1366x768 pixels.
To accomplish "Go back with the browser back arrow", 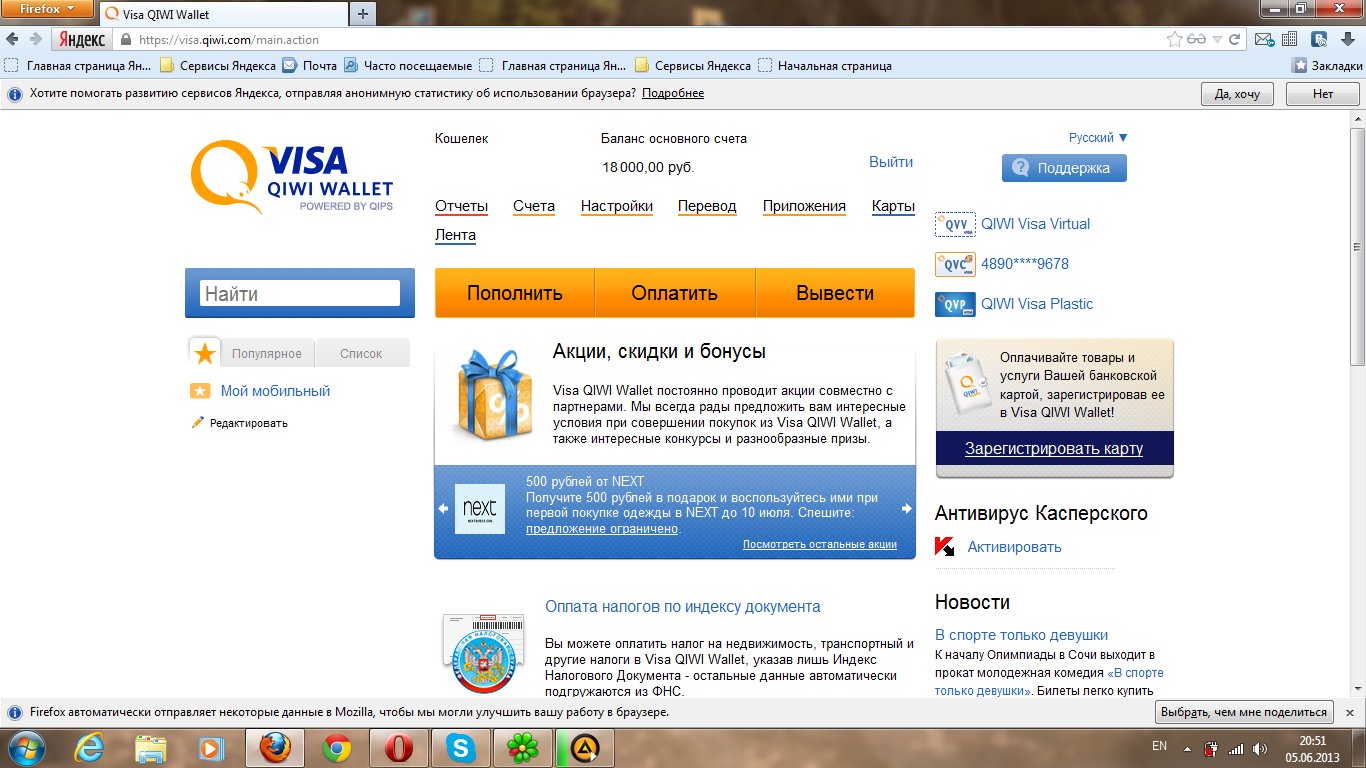I will pyautogui.click(x=12, y=40).
